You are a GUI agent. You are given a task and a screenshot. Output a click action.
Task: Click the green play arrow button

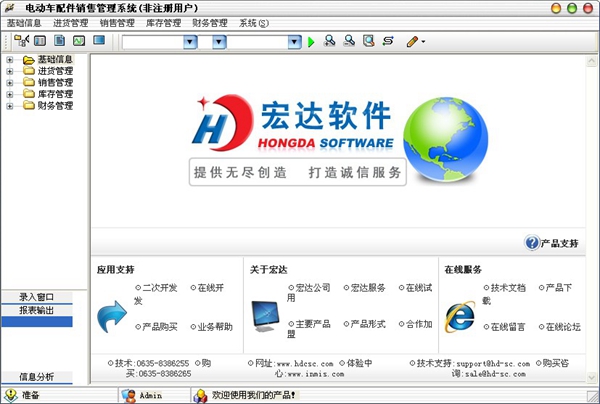point(311,42)
